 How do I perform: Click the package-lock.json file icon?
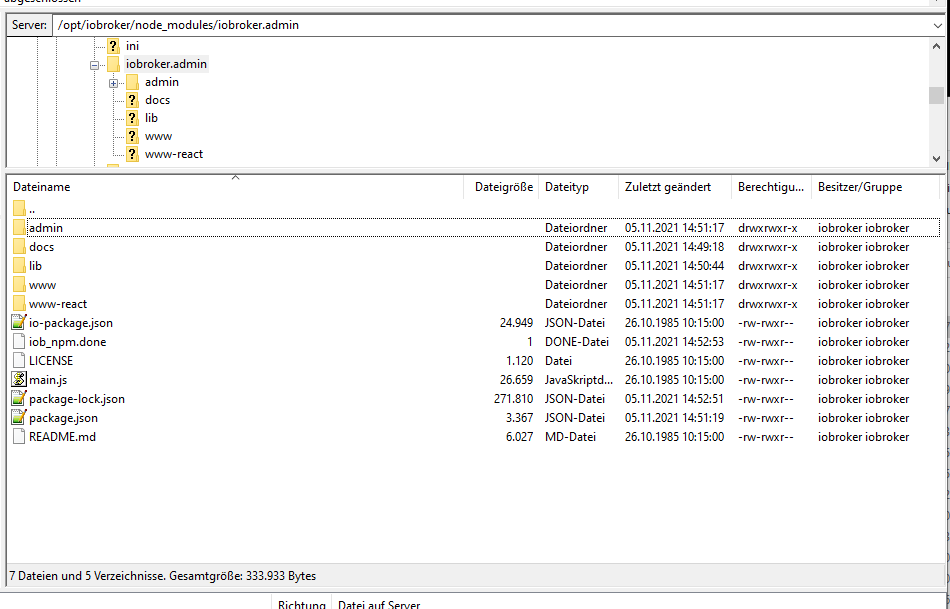[x=19, y=398]
